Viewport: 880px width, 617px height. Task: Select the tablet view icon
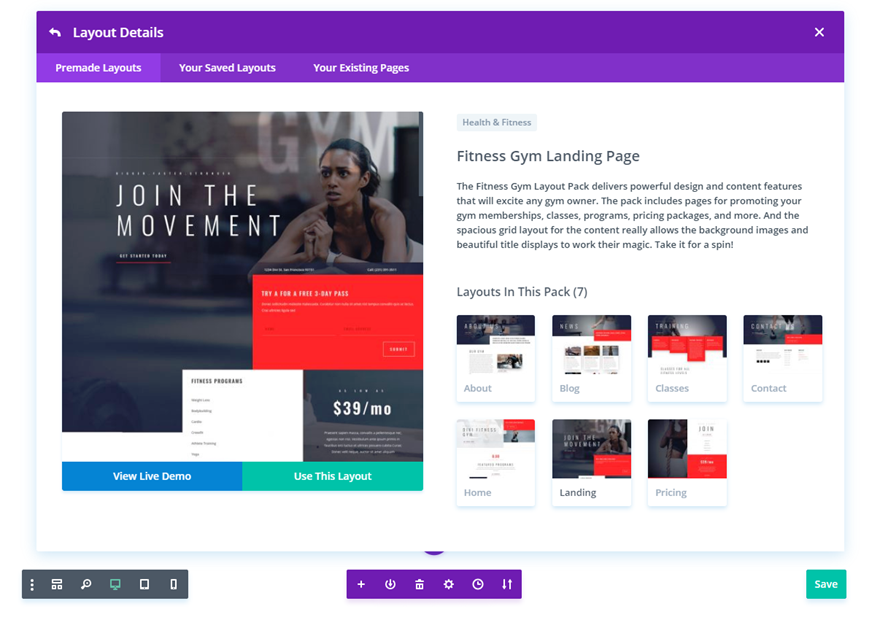point(144,584)
